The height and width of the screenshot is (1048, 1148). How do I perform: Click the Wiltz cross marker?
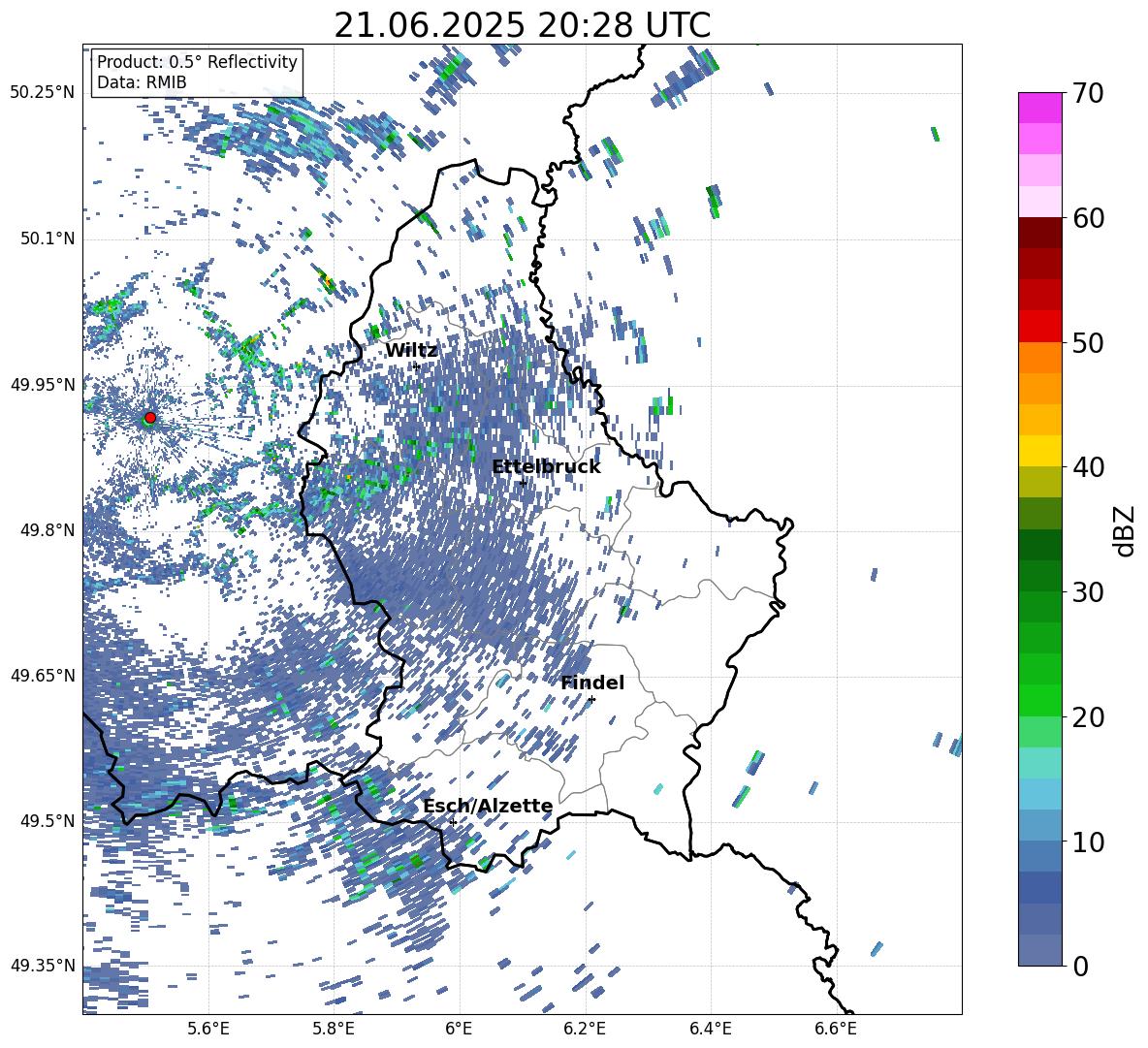tap(416, 365)
